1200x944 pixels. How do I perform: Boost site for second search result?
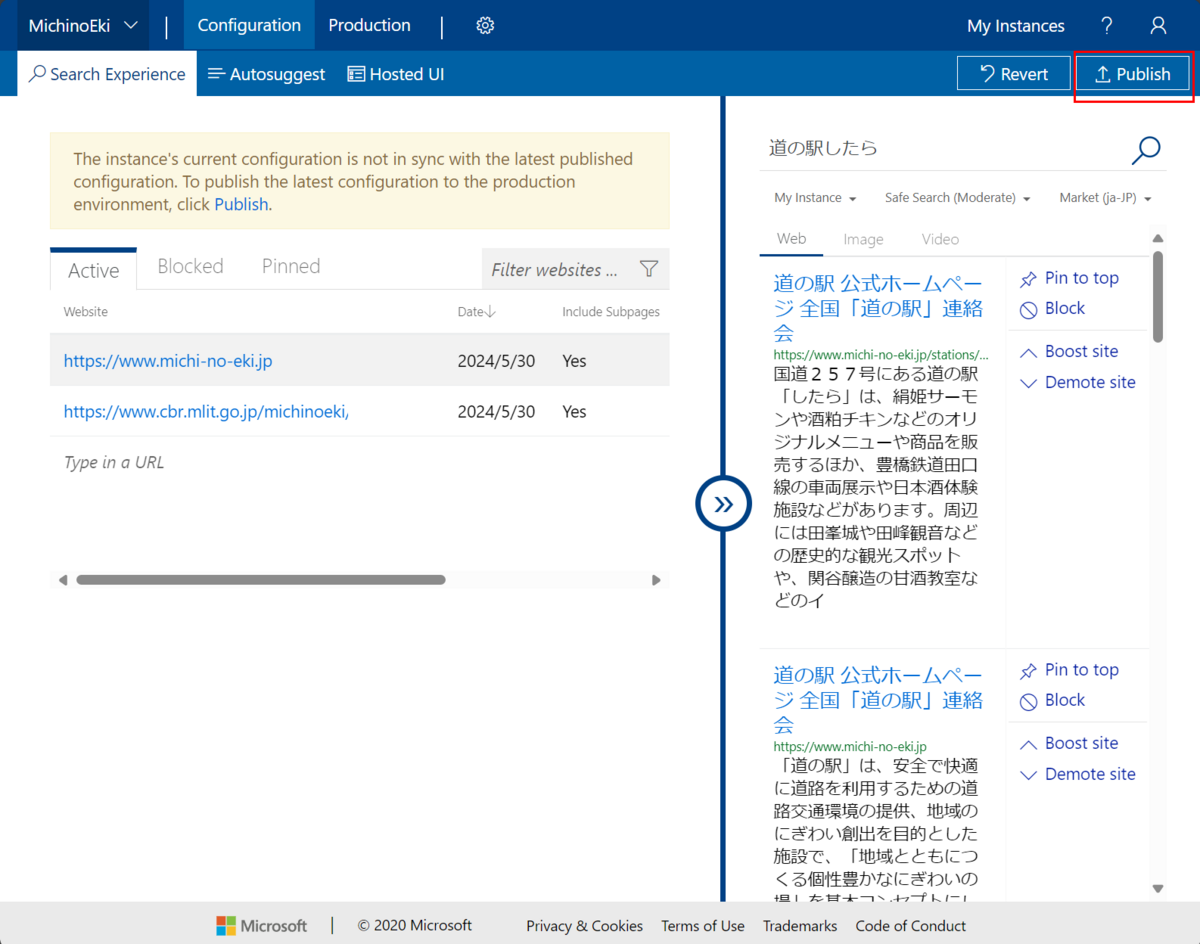pyautogui.click(x=1069, y=744)
